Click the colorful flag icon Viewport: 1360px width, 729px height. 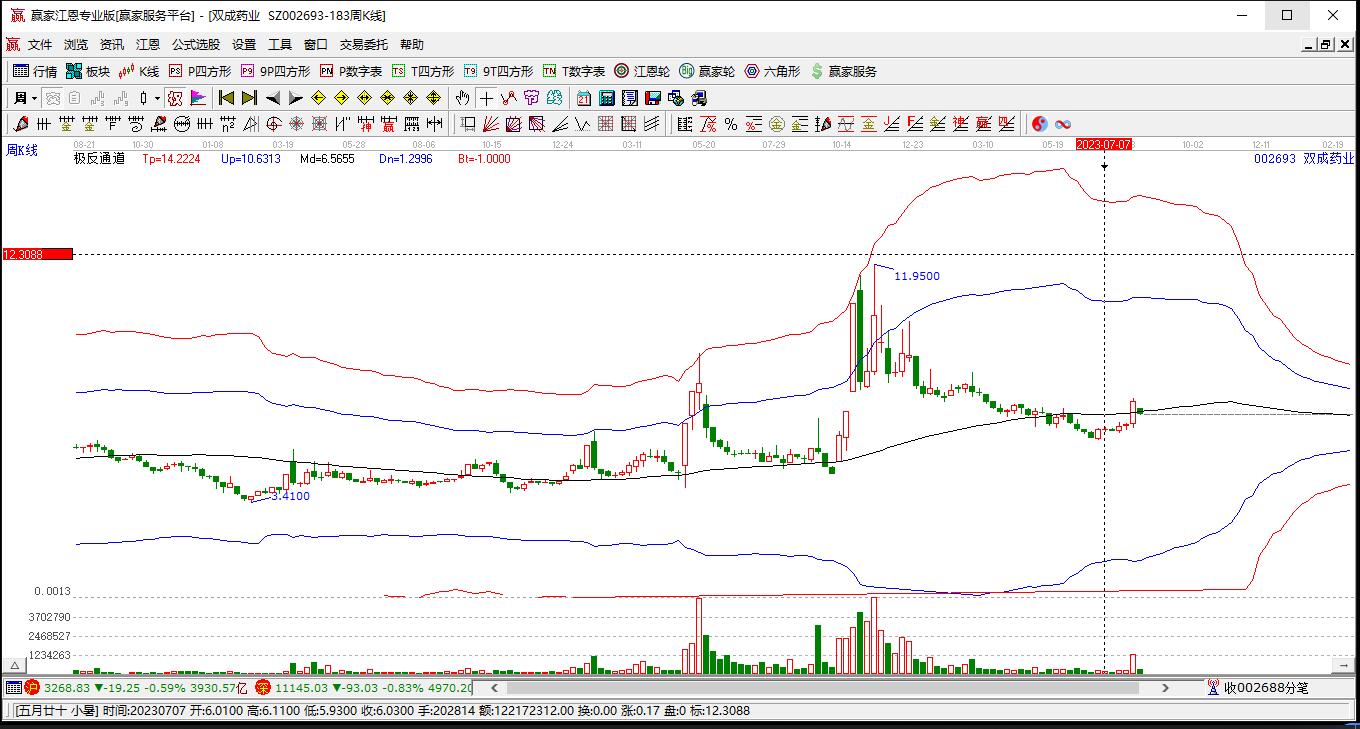pos(198,98)
